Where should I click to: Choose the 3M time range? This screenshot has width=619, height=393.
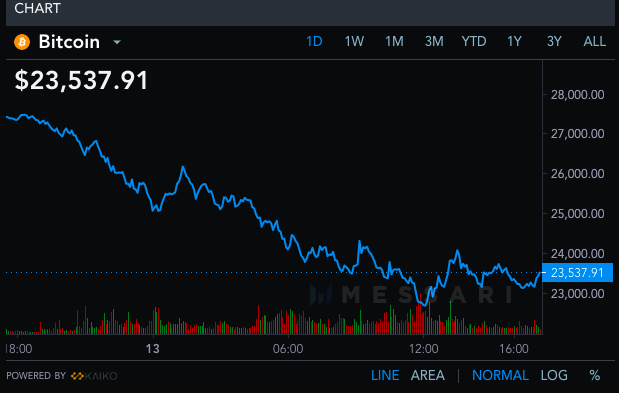(x=434, y=41)
